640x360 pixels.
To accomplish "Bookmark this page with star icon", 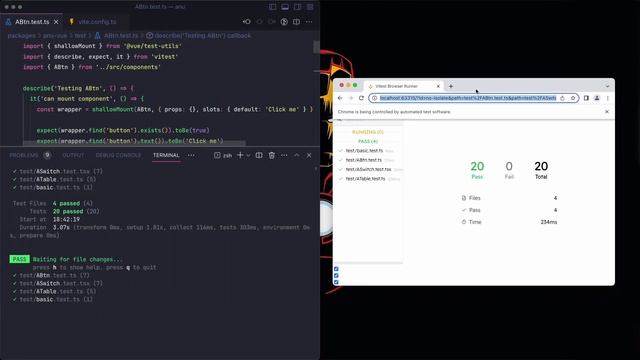I will coord(573,98).
